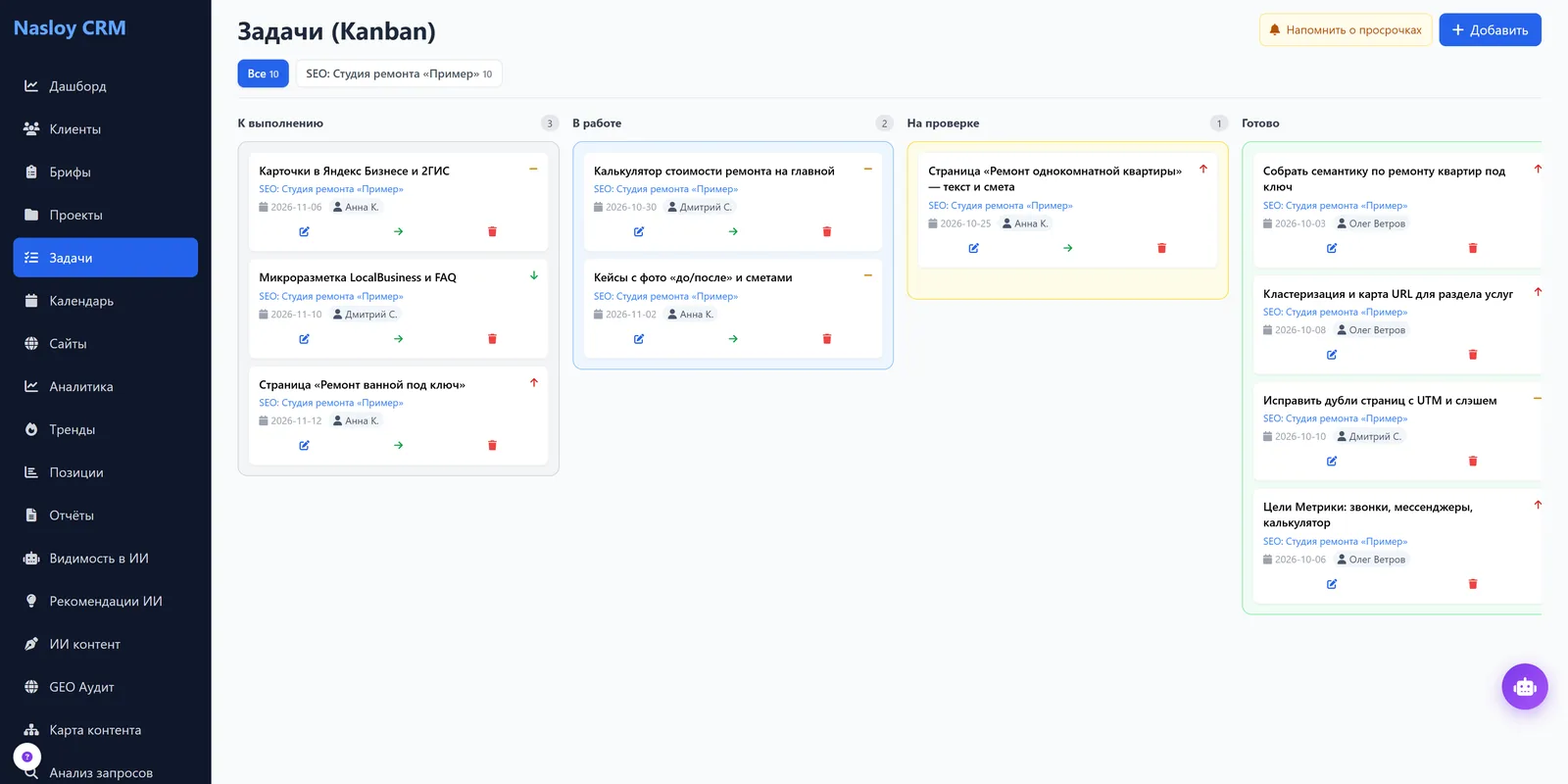
Task: Edit «Исправить дубли страниц с UTM и слэшем»
Action: point(1332,462)
